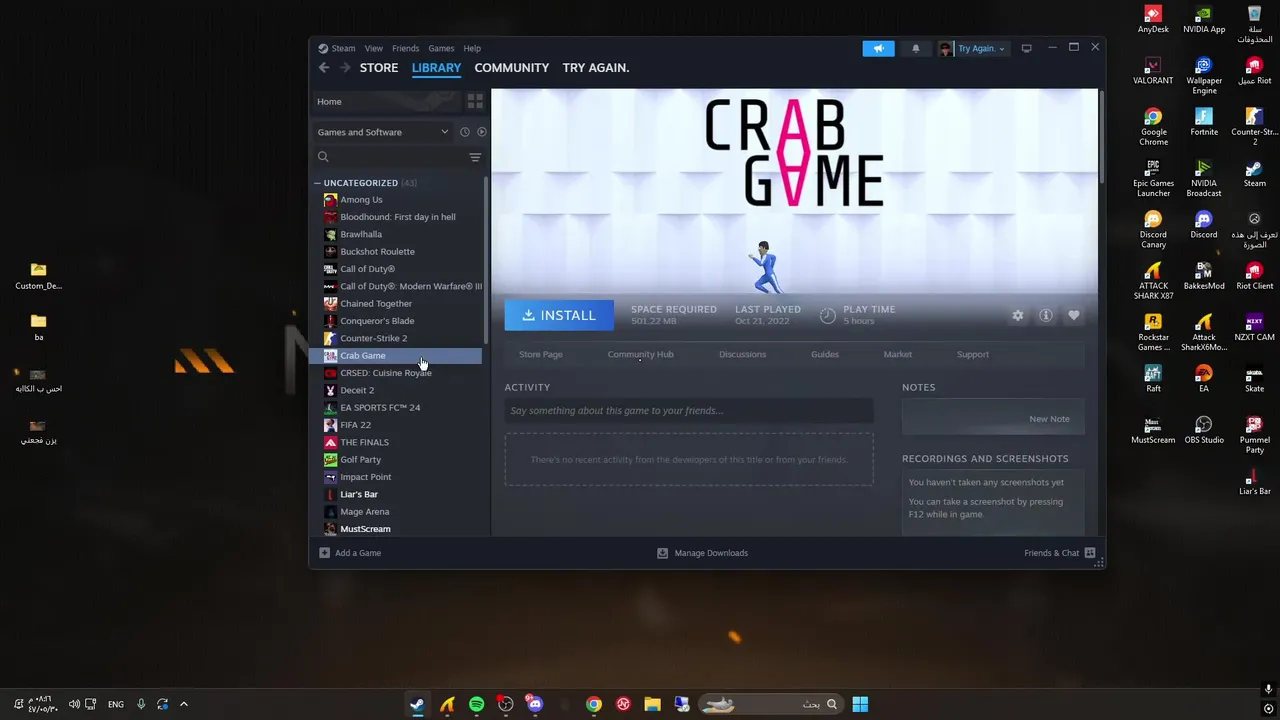1280x720 pixels.
Task: Install Crab Game
Action: click(x=559, y=315)
